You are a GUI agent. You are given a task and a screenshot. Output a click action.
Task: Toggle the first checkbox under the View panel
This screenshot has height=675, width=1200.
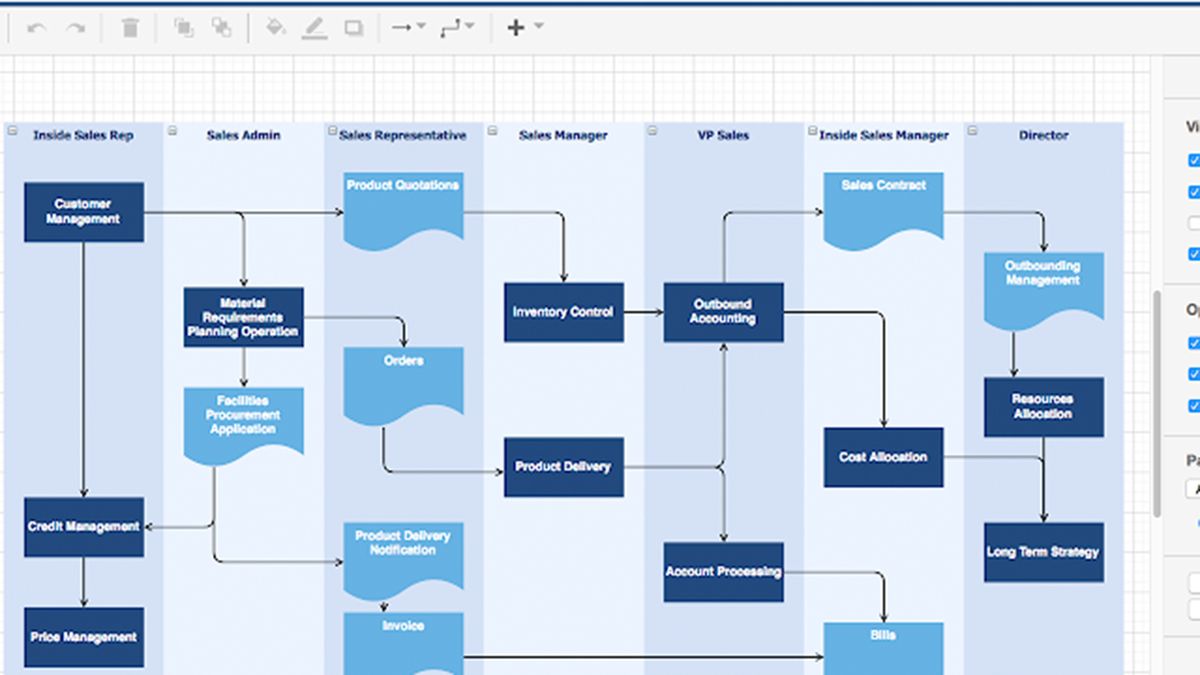coord(1192,160)
